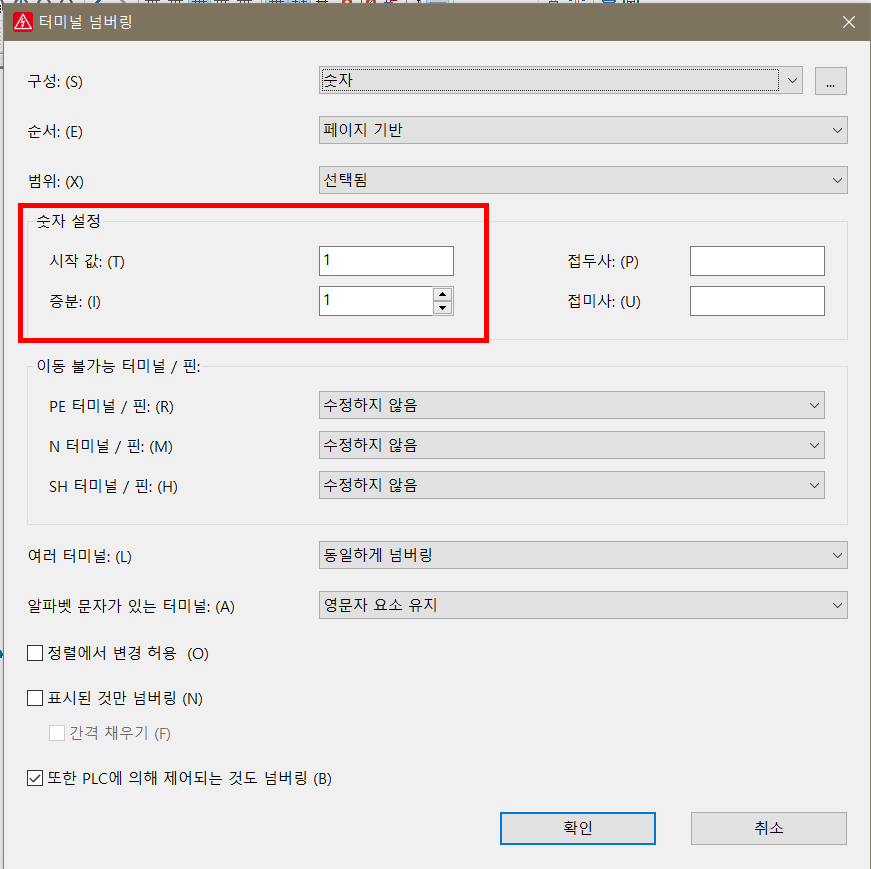Click the 범위: (X) label
This screenshot has height=869, width=871.
(x=56, y=182)
